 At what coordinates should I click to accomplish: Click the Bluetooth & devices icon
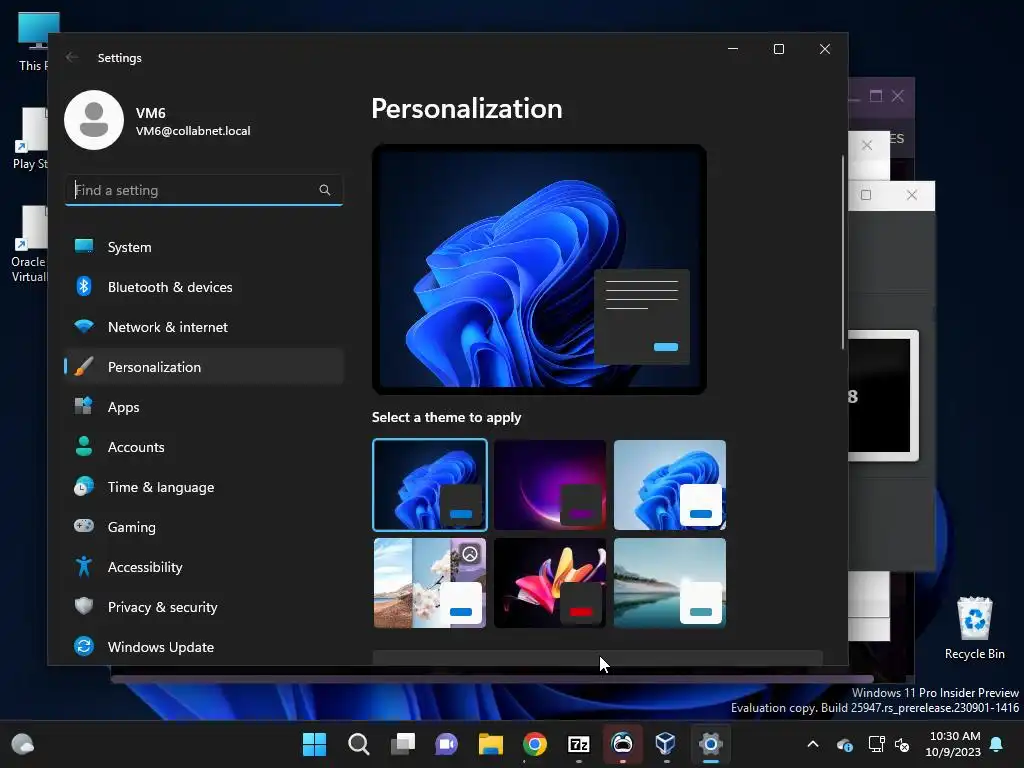[x=84, y=286]
